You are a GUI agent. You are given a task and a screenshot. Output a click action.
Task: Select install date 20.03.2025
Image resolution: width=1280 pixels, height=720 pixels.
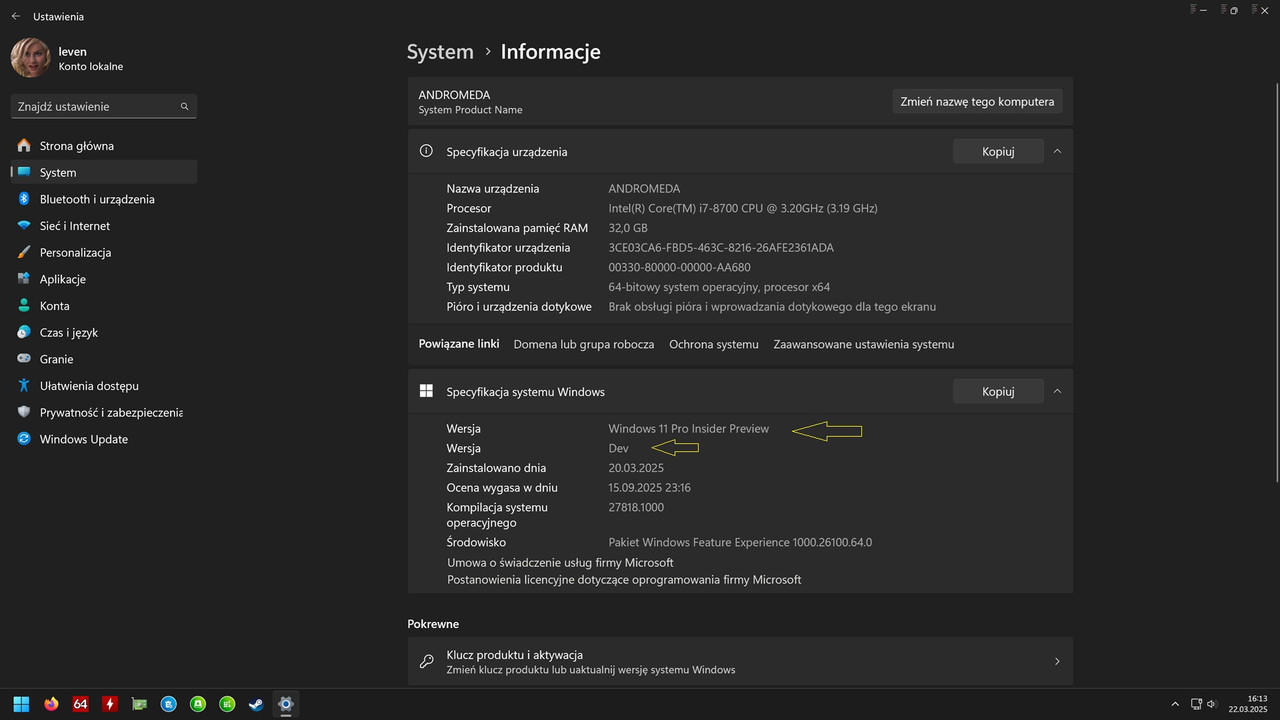tap(636, 468)
